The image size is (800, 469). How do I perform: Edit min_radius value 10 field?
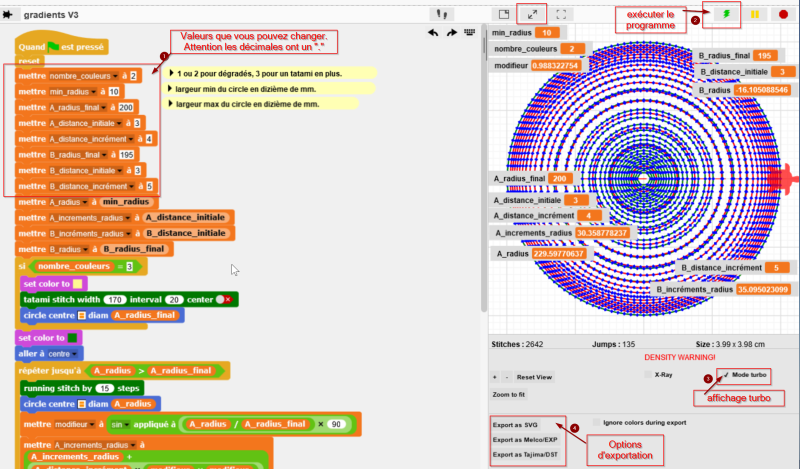tap(114, 92)
